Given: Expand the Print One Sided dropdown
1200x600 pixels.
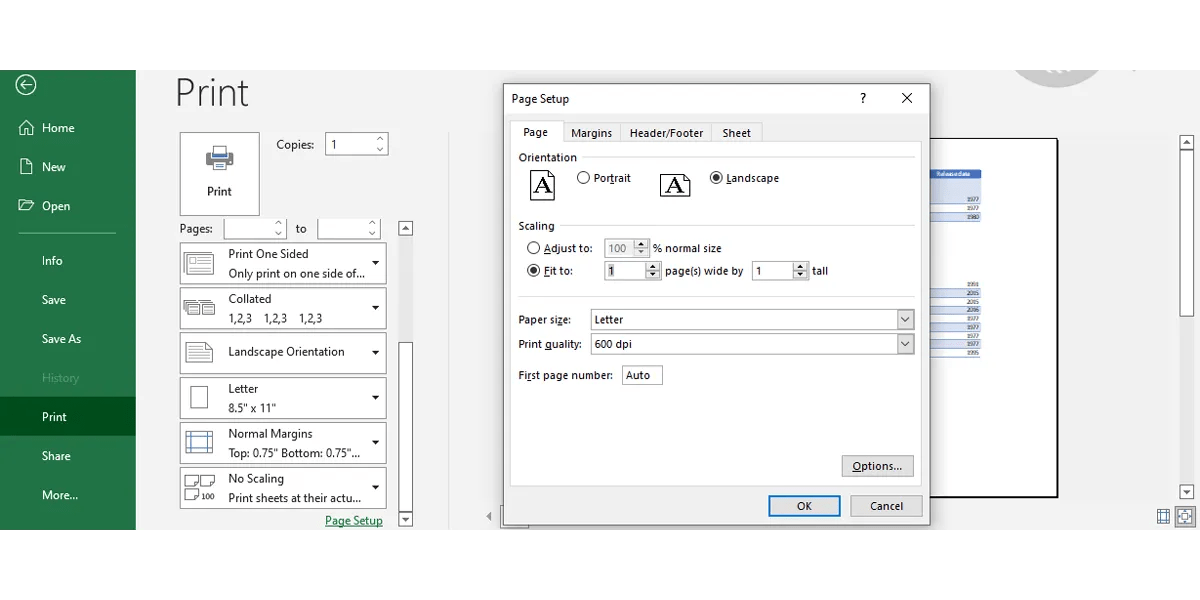Looking at the screenshot, I should coord(375,263).
